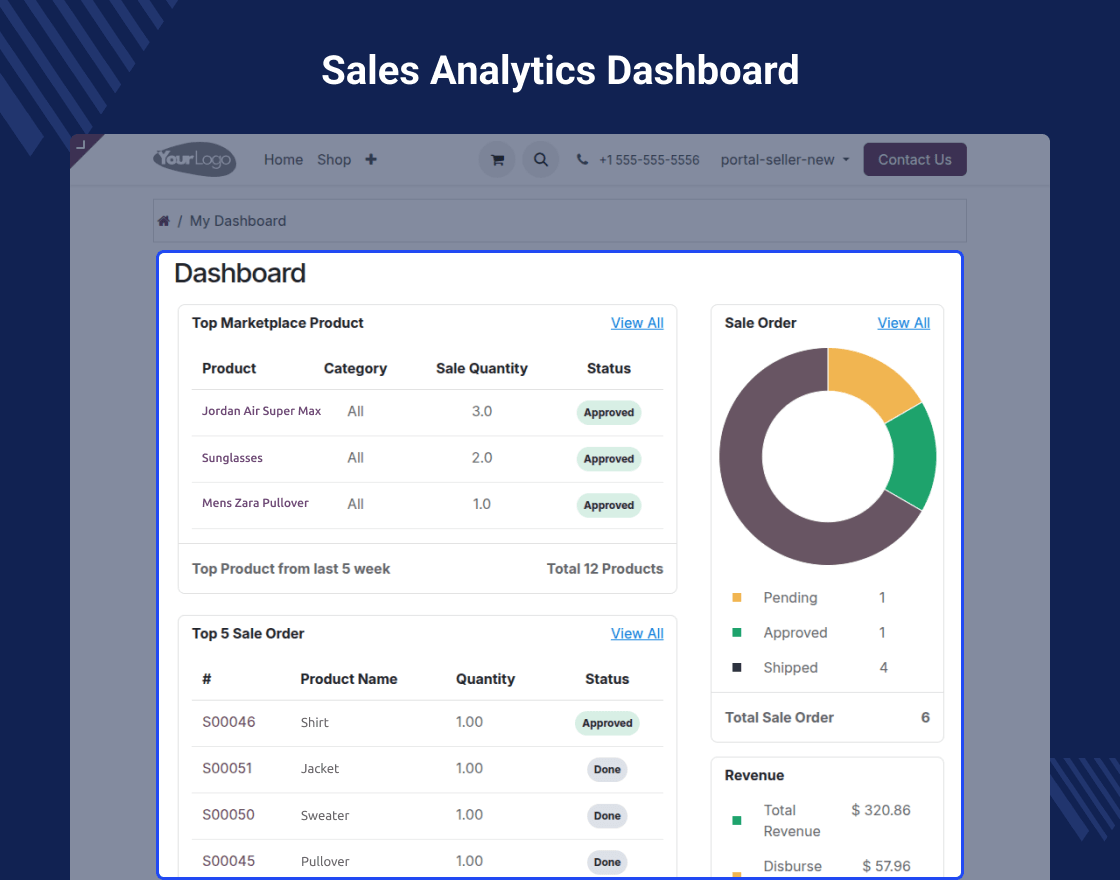Image resolution: width=1120 pixels, height=880 pixels.
Task: Click the corner editor toggle icon
Action: tap(81, 144)
